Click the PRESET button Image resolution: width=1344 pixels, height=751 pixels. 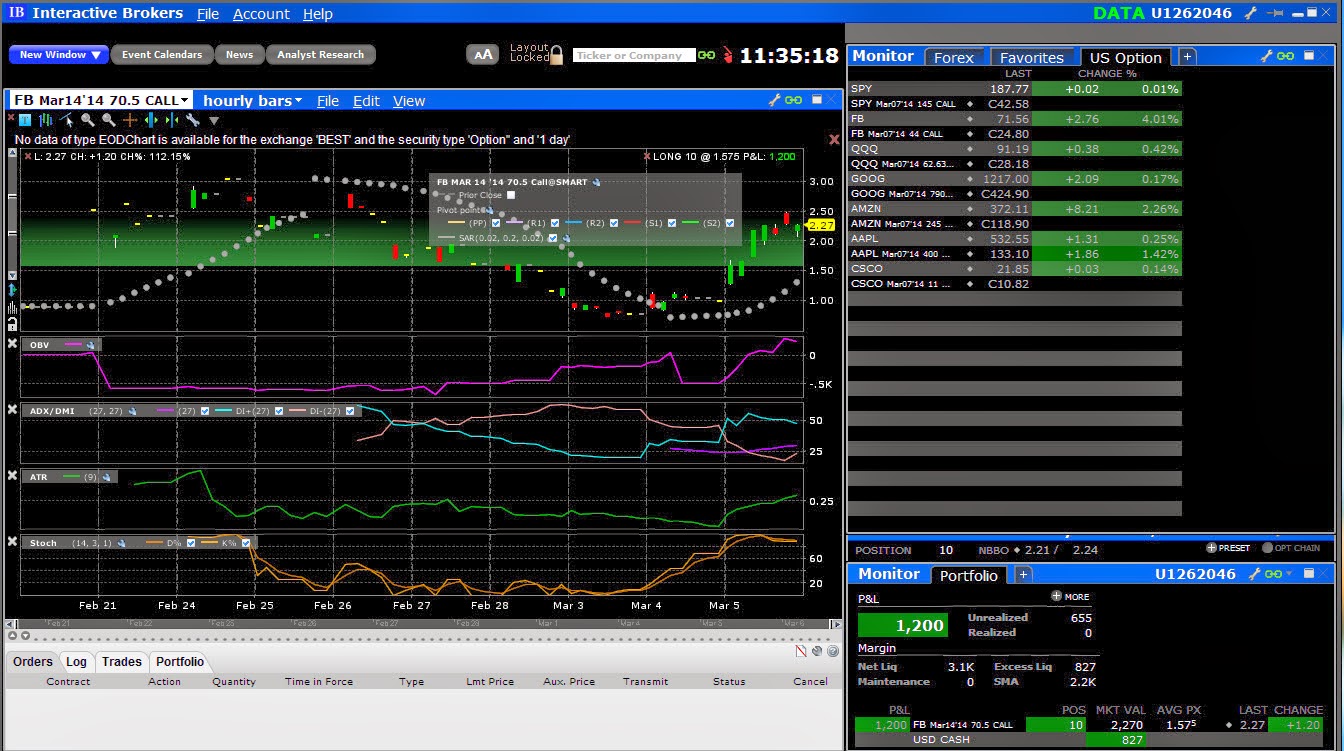point(1229,548)
